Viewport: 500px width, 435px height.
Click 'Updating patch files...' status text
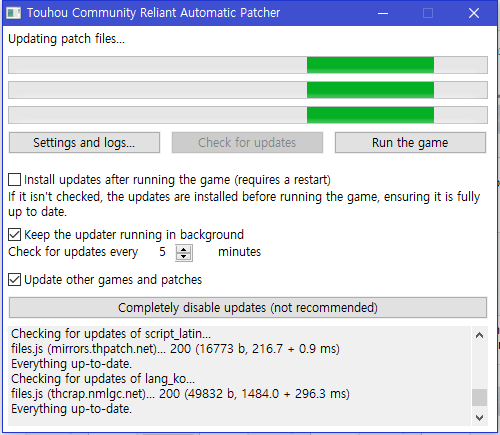click(67, 39)
